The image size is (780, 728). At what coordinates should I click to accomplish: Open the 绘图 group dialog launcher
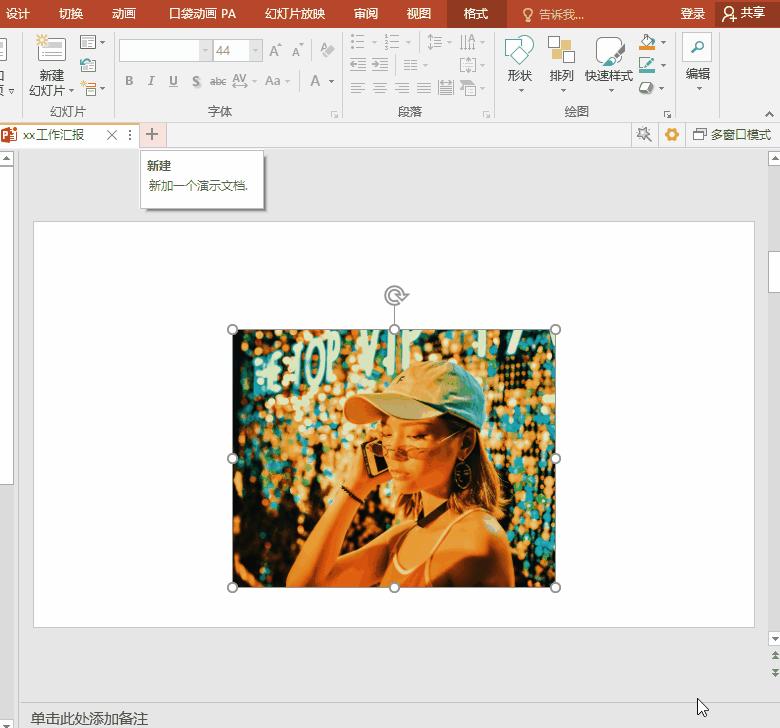point(667,114)
